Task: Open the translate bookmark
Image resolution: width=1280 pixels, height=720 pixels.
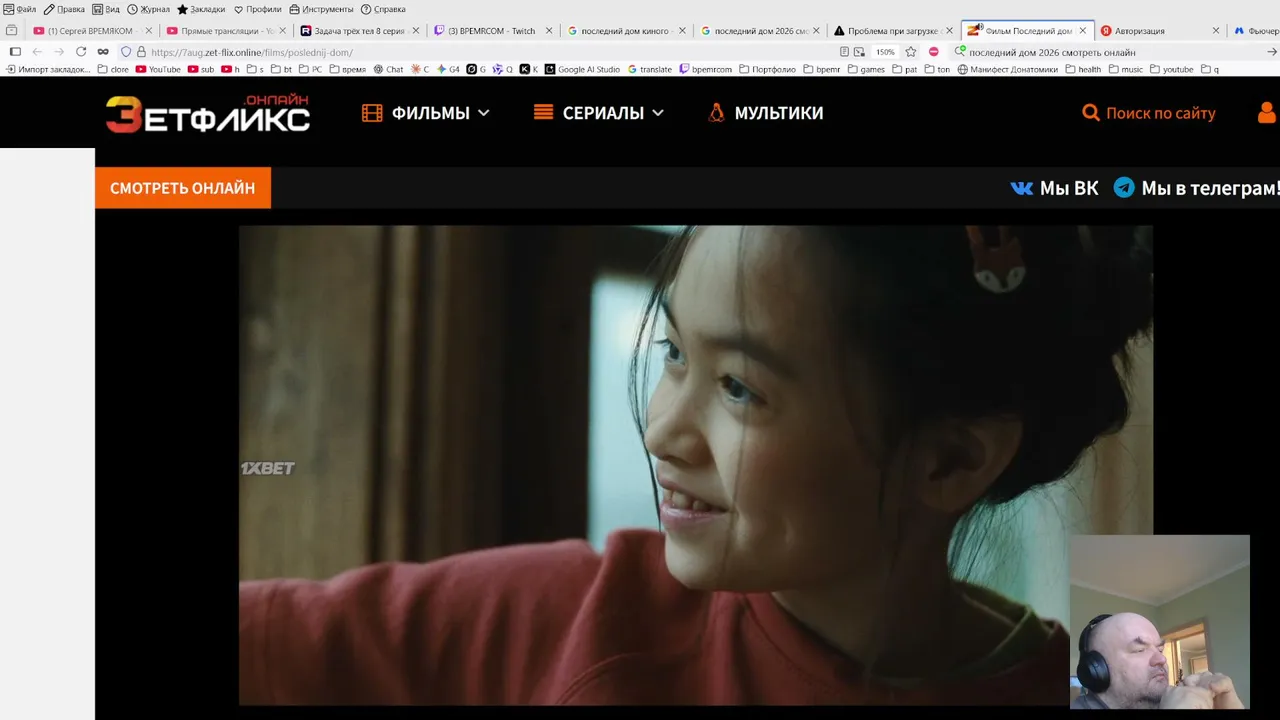Action: coord(650,69)
